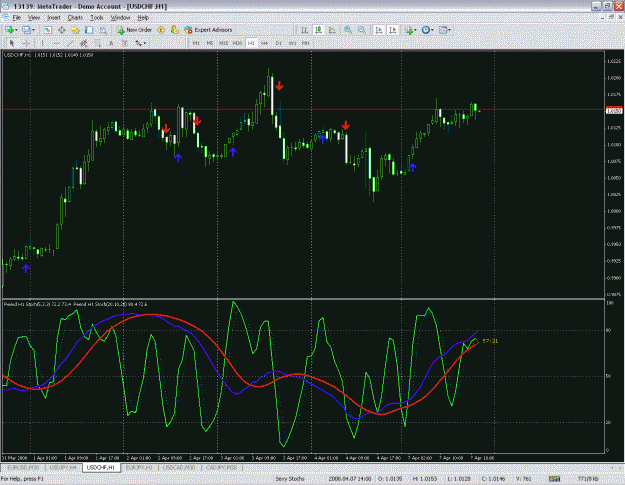Select the USDCHF,H1 chart tab

[101, 467]
